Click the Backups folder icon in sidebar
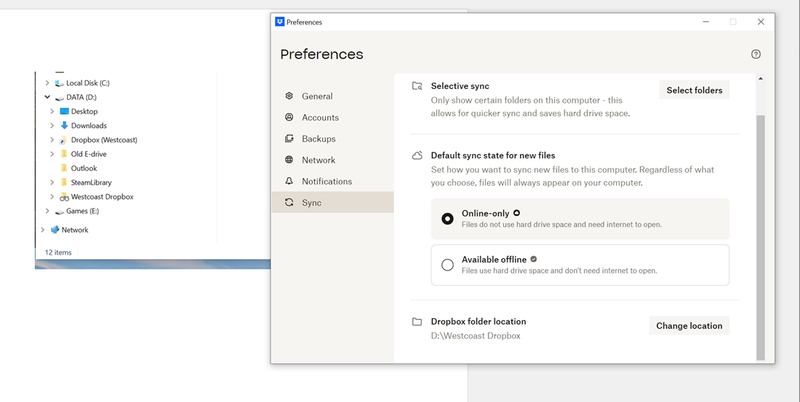This screenshot has width=800, height=402. pyautogui.click(x=289, y=139)
